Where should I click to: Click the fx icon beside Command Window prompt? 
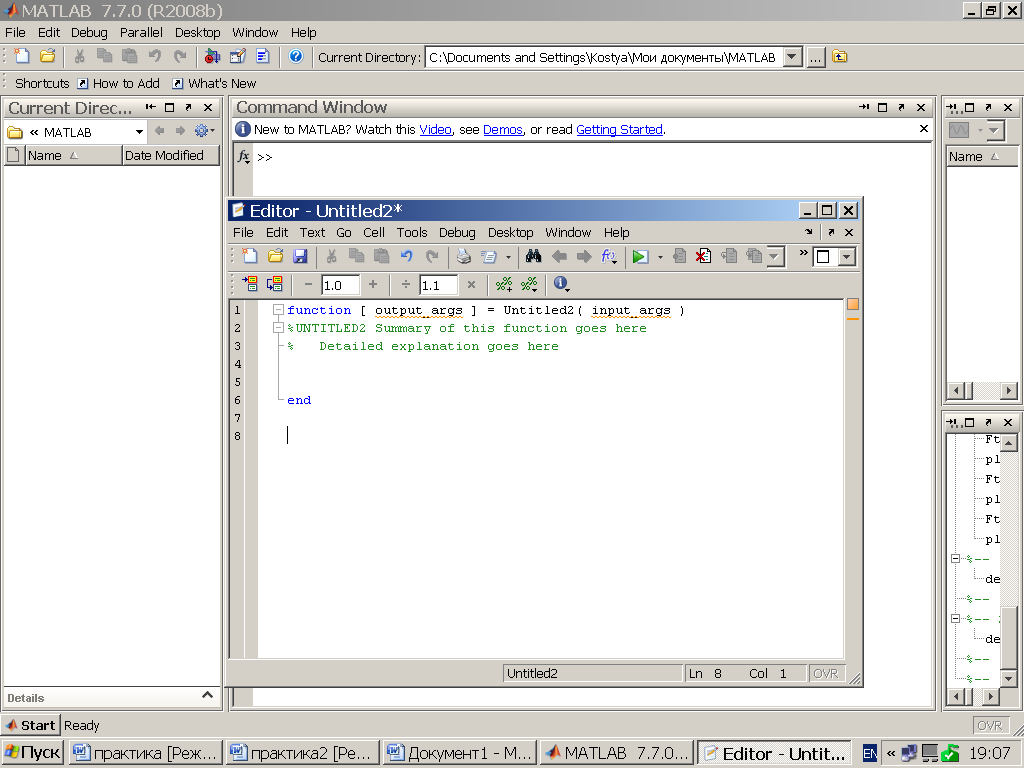[x=244, y=157]
